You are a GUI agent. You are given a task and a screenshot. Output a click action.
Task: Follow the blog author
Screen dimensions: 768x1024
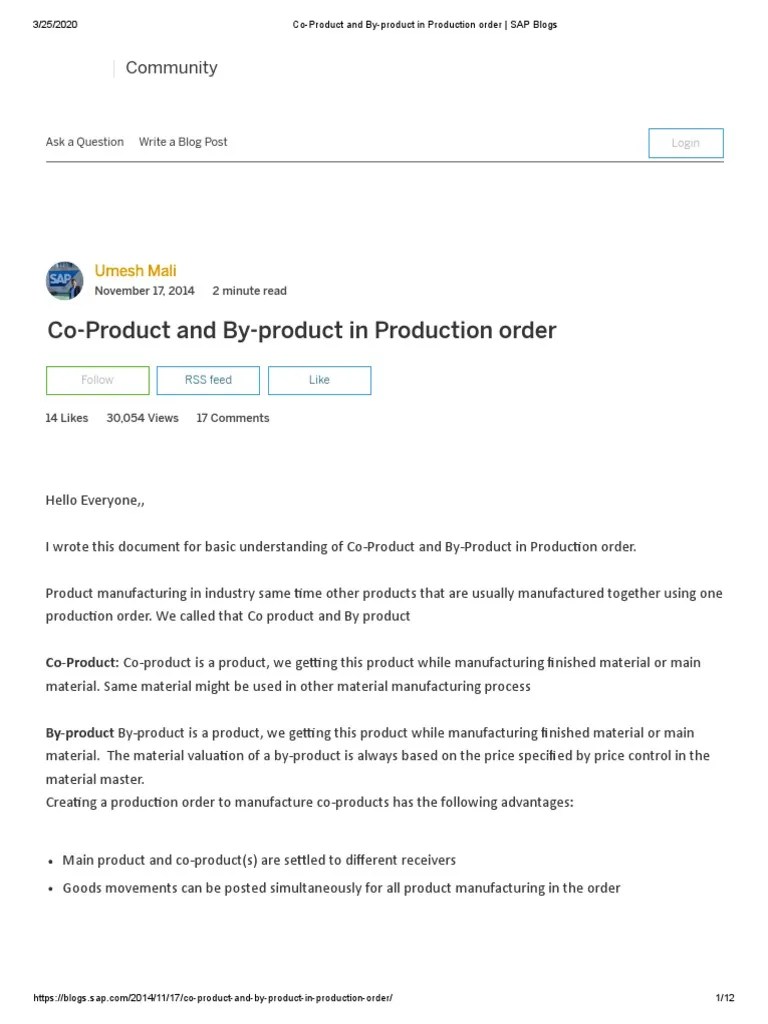pos(97,380)
